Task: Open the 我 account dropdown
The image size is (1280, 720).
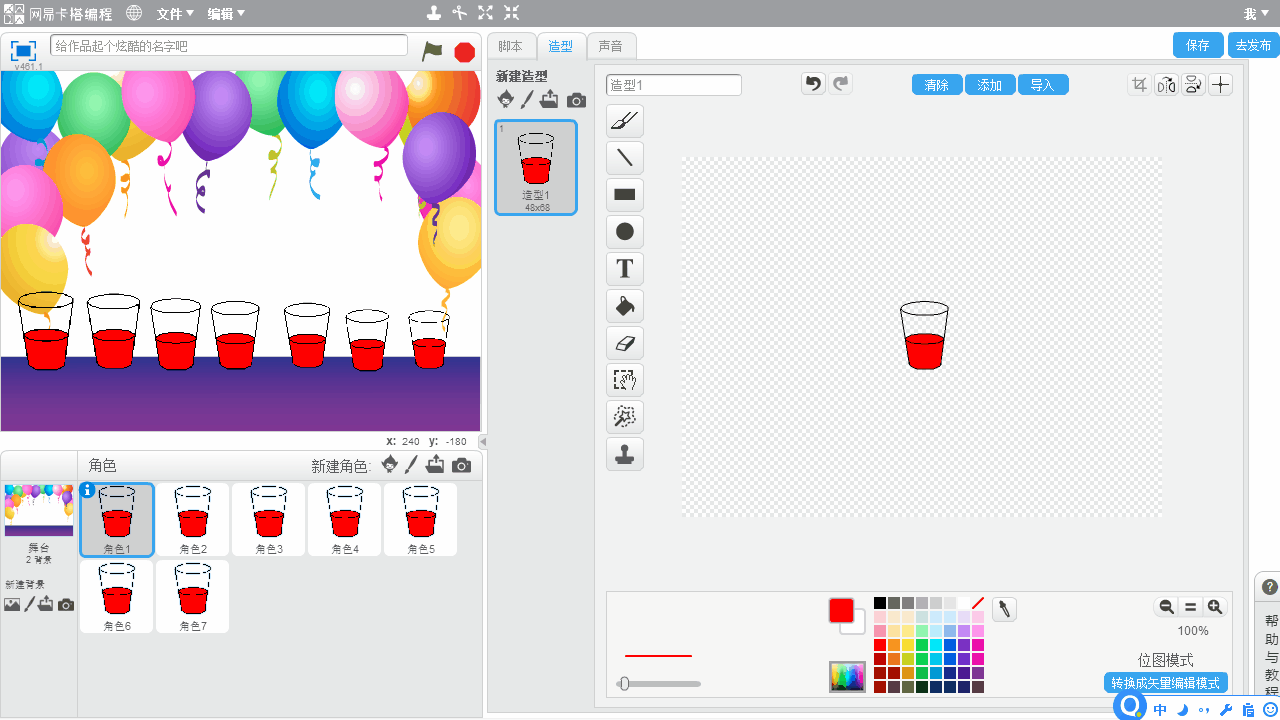Action: (1255, 14)
